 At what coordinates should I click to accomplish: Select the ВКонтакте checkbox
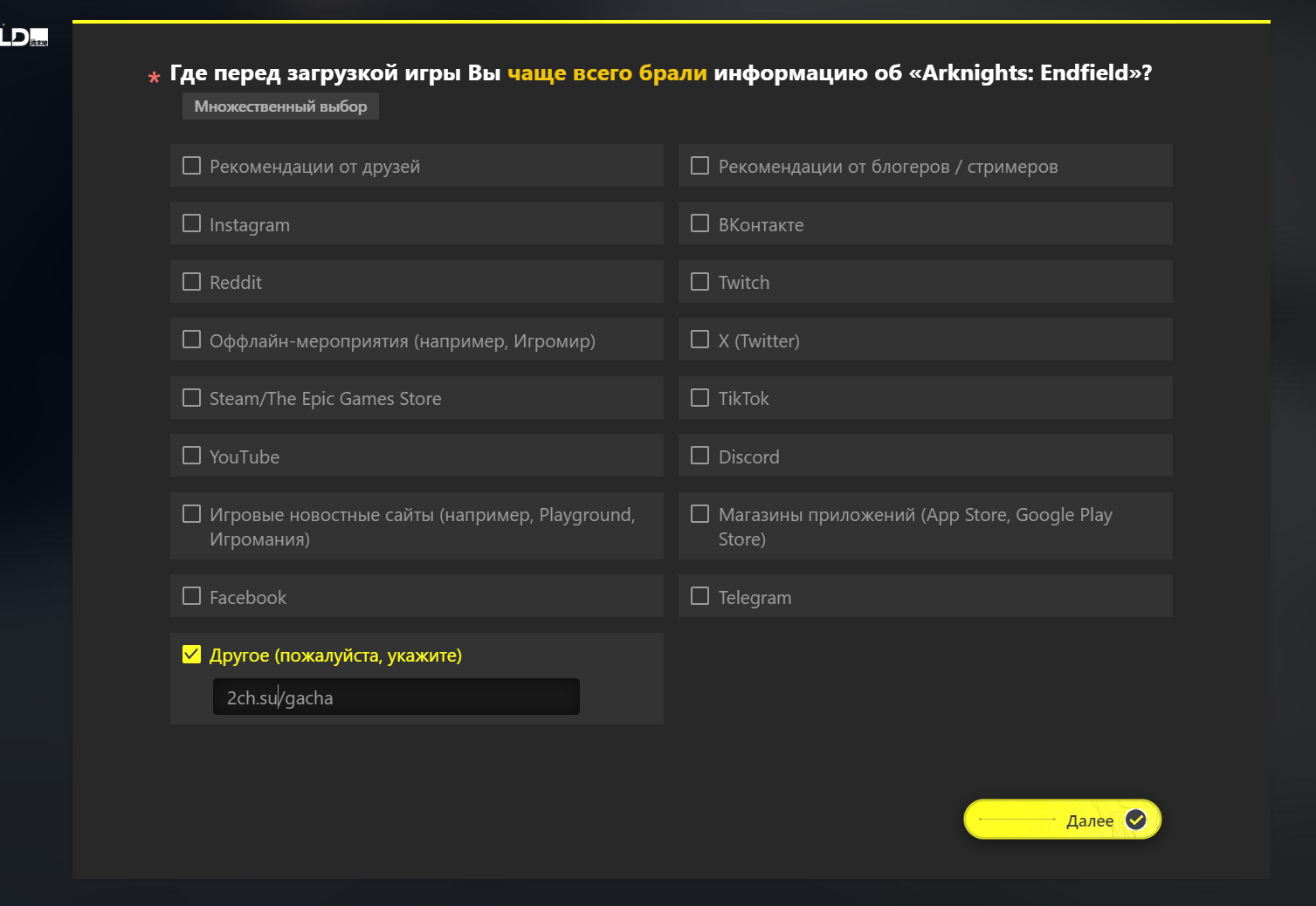pos(699,223)
